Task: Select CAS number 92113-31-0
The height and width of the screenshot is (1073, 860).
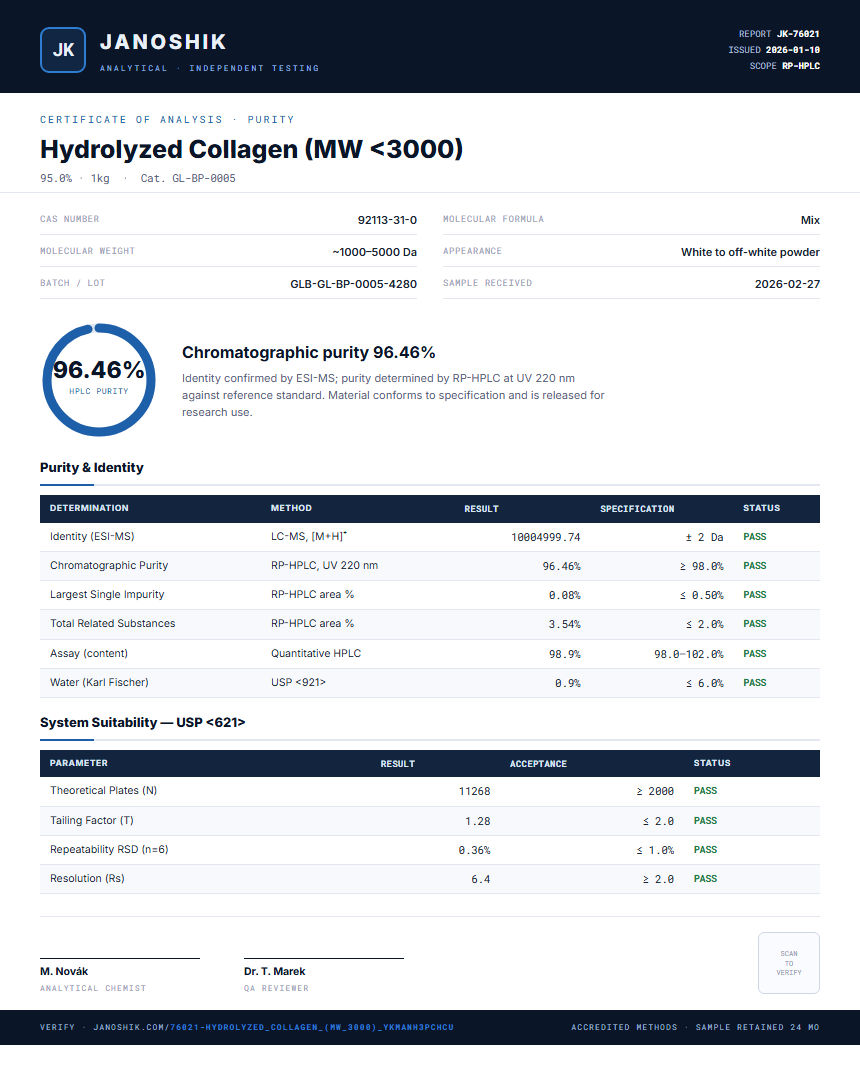Action: (x=387, y=220)
